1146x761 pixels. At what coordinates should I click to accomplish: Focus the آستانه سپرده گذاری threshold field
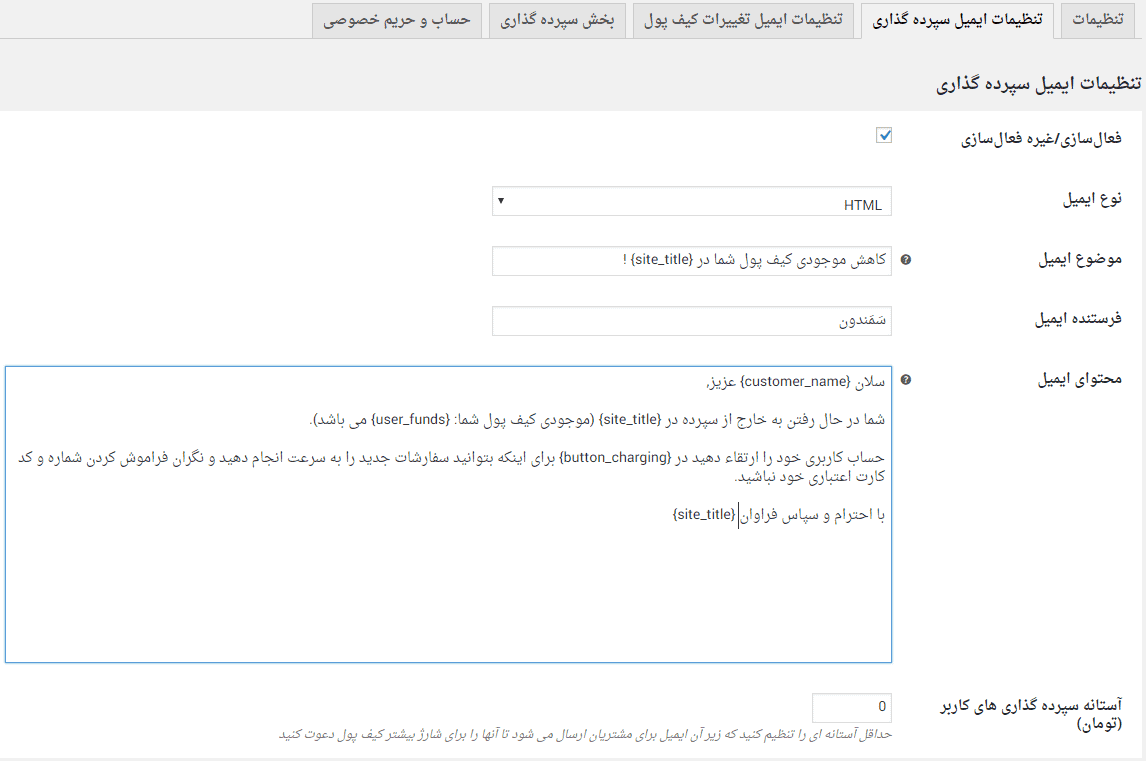pyautogui.click(x=851, y=708)
